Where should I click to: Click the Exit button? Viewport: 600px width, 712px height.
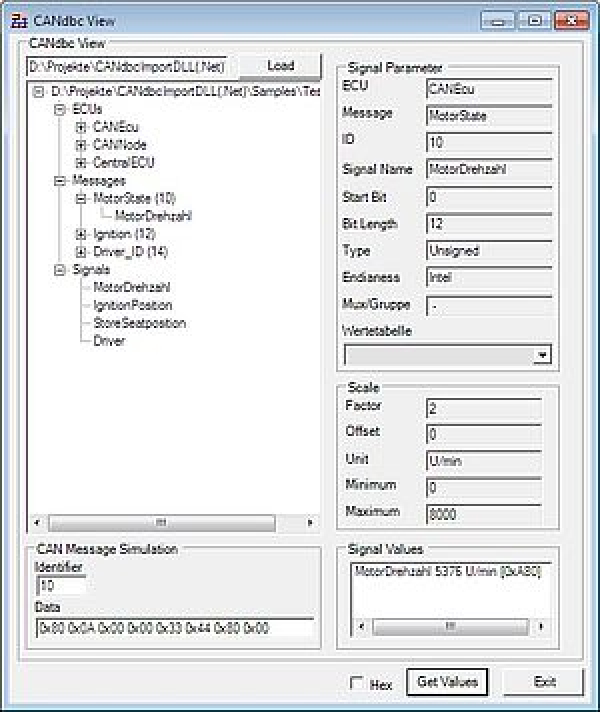click(x=544, y=682)
